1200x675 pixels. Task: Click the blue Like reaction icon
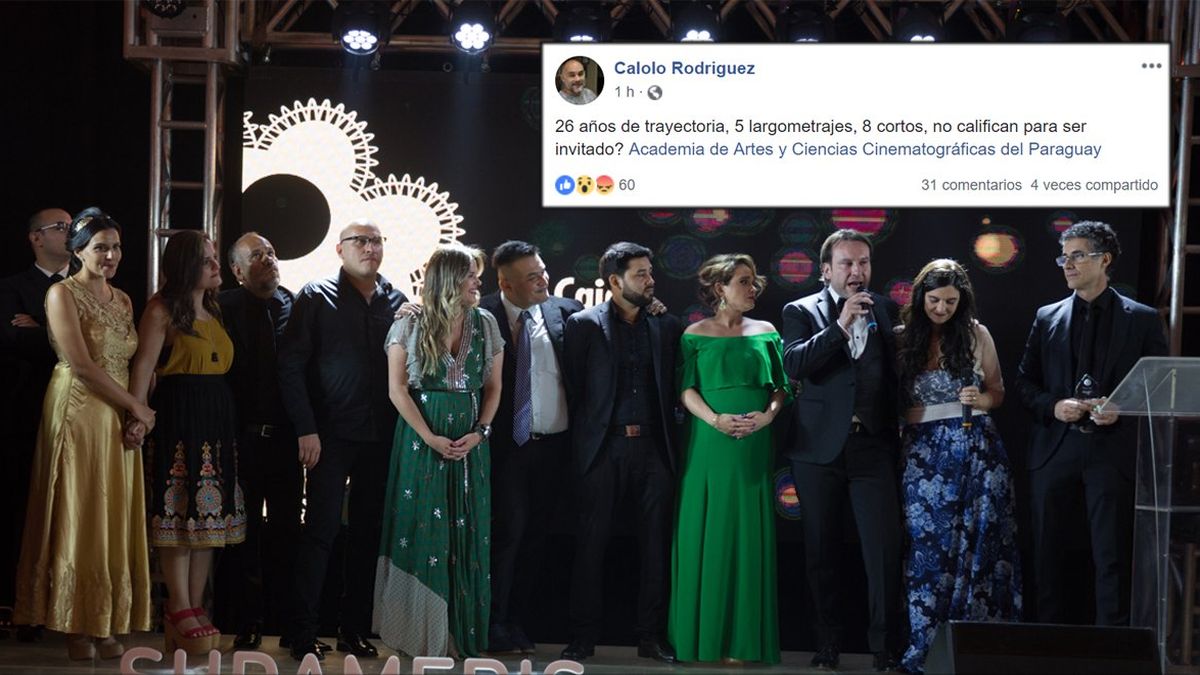click(565, 185)
